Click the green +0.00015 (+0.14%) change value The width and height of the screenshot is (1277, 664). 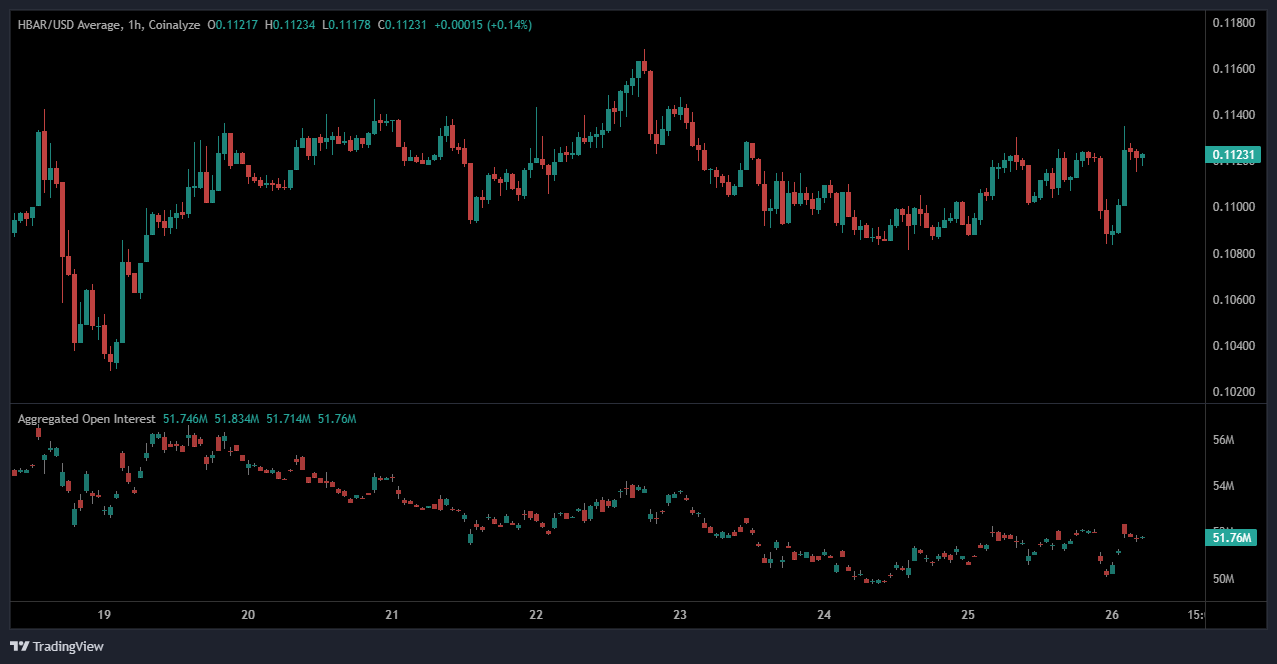point(484,25)
